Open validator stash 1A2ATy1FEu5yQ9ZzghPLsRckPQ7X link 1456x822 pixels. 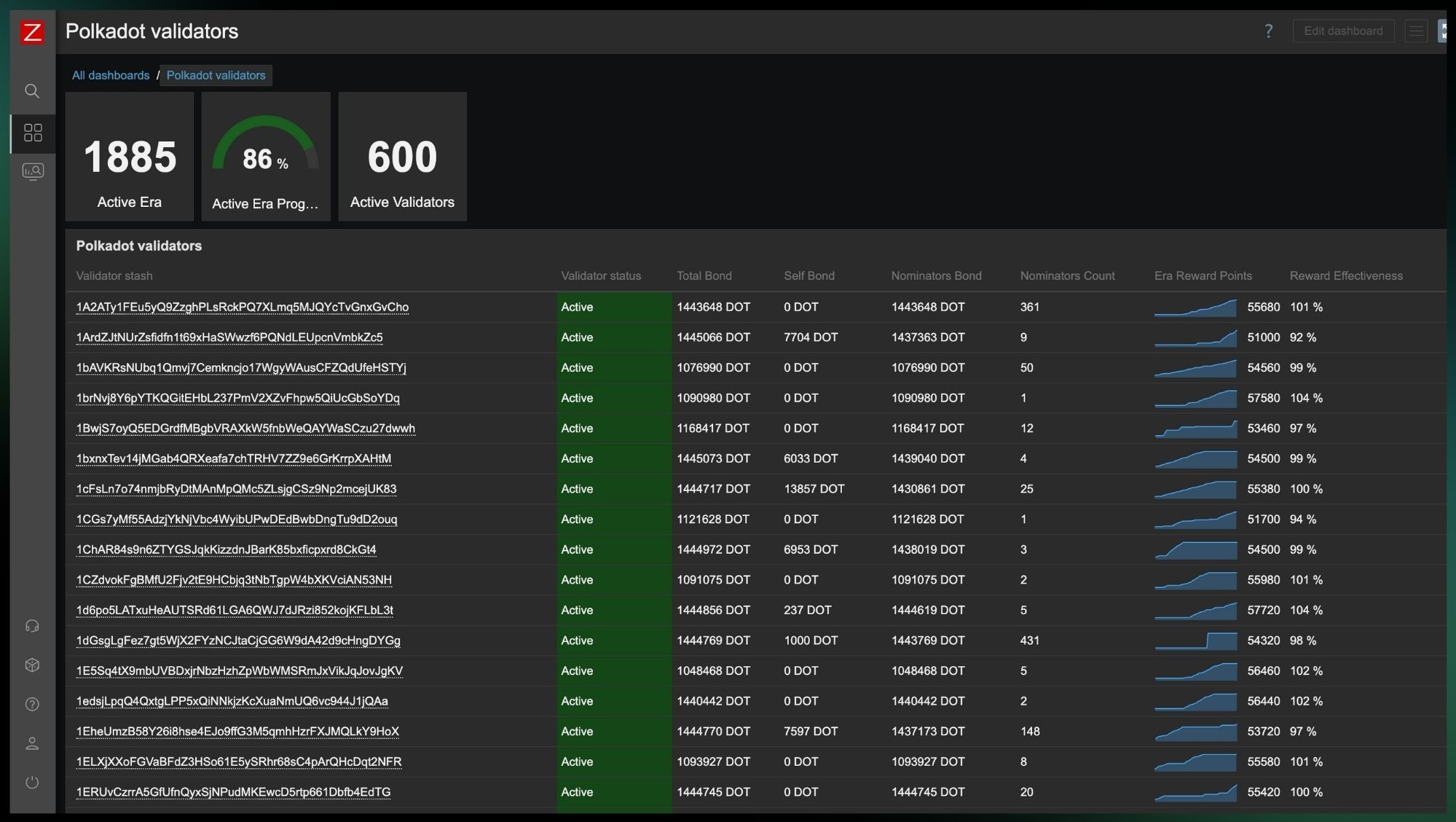[x=243, y=307]
